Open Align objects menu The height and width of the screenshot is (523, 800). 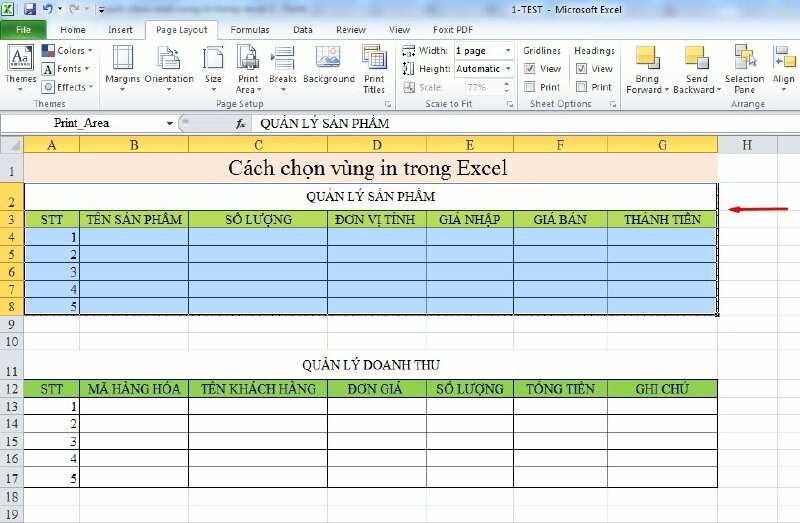pyautogui.click(x=784, y=68)
